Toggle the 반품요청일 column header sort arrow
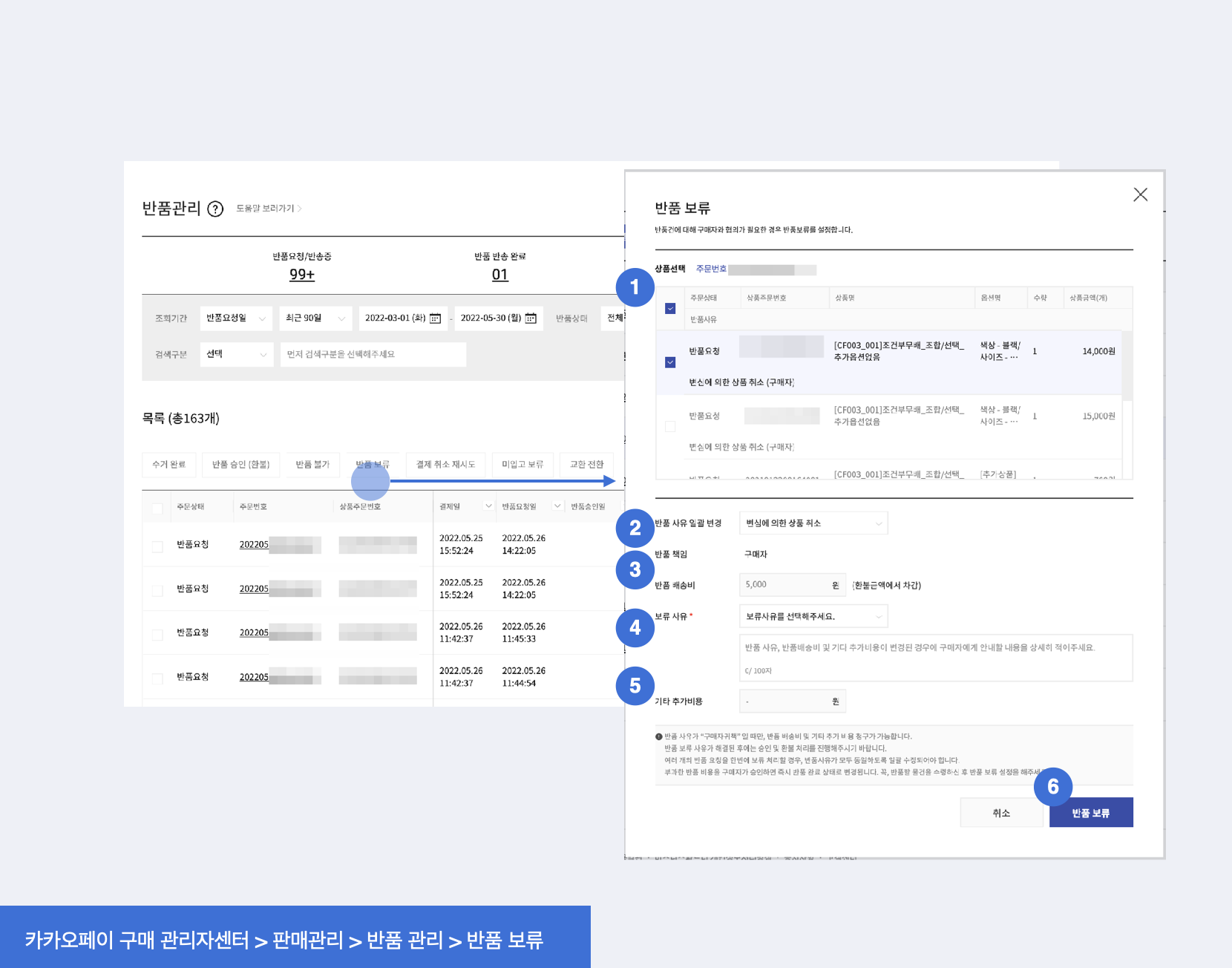The width and height of the screenshot is (1232, 968). pyautogui.click(x=557, y=506)
